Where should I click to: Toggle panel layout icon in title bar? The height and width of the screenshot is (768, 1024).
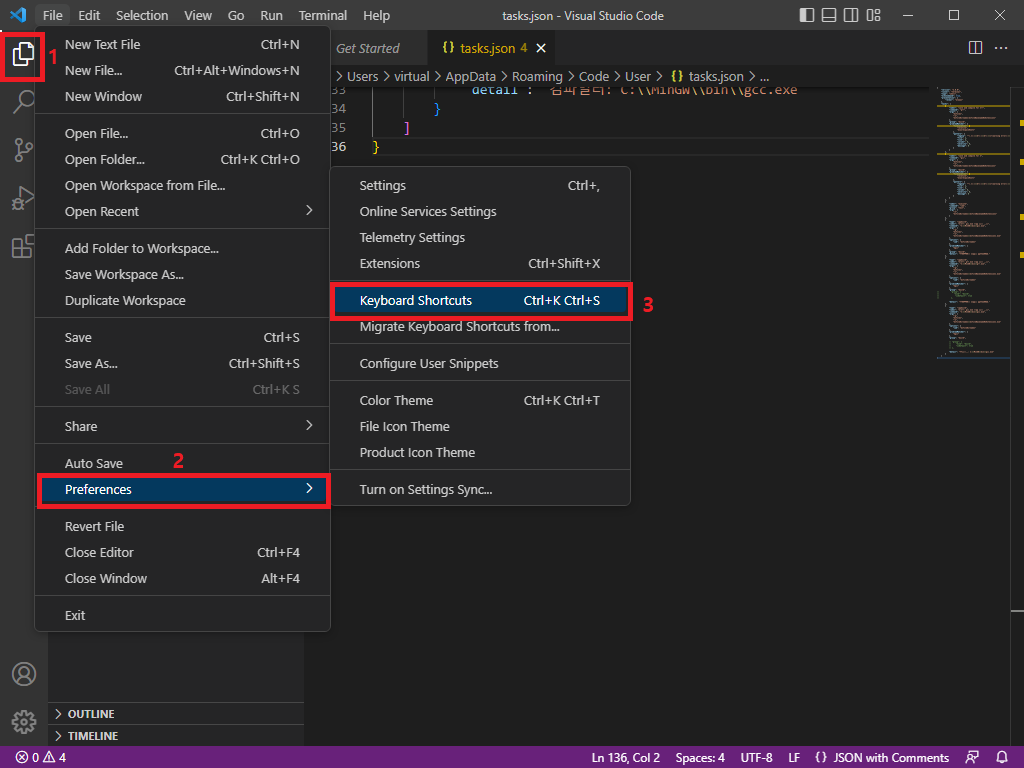[x=829, y=15]
